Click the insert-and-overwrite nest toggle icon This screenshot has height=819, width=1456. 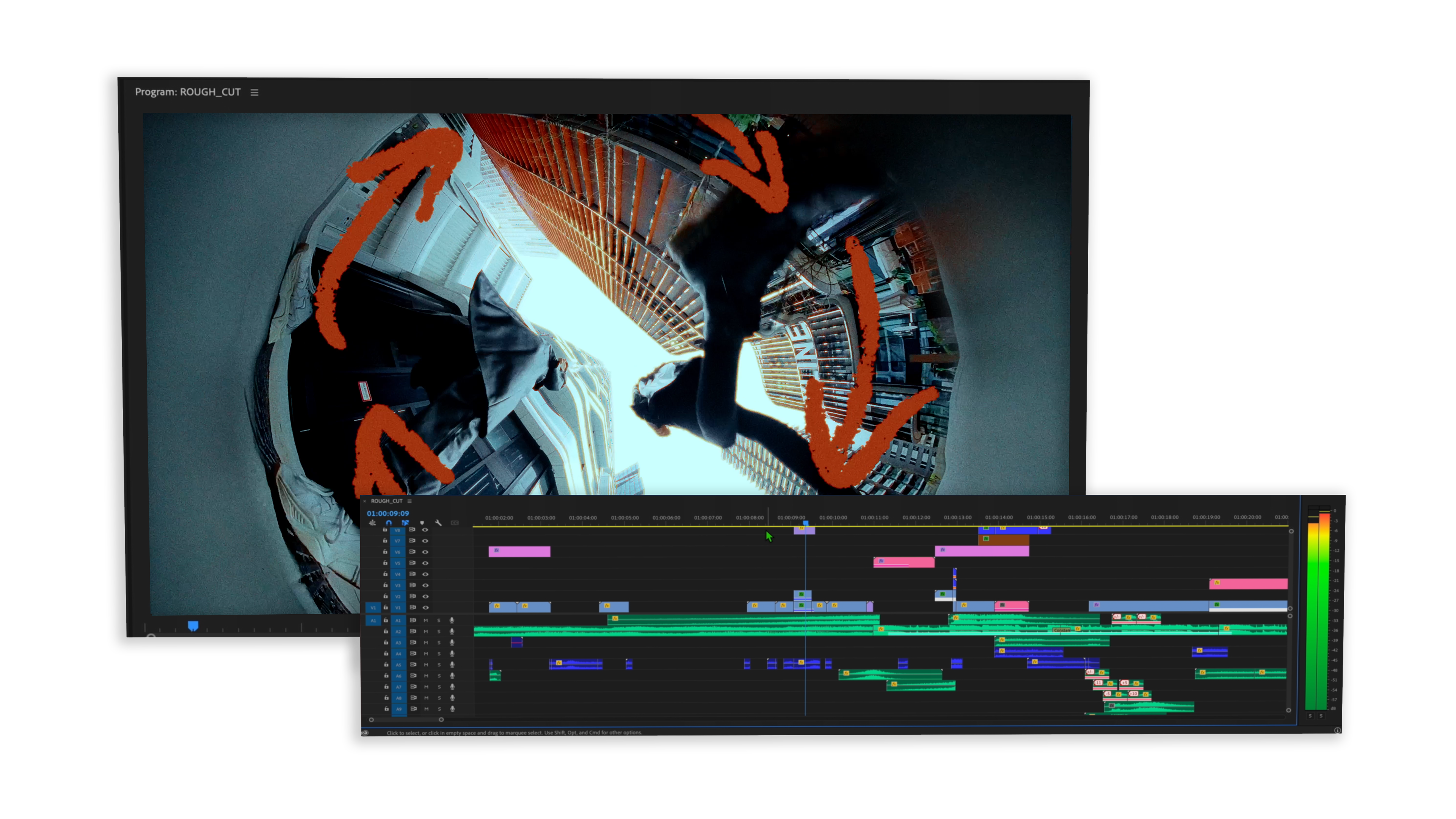click(372, 523)
